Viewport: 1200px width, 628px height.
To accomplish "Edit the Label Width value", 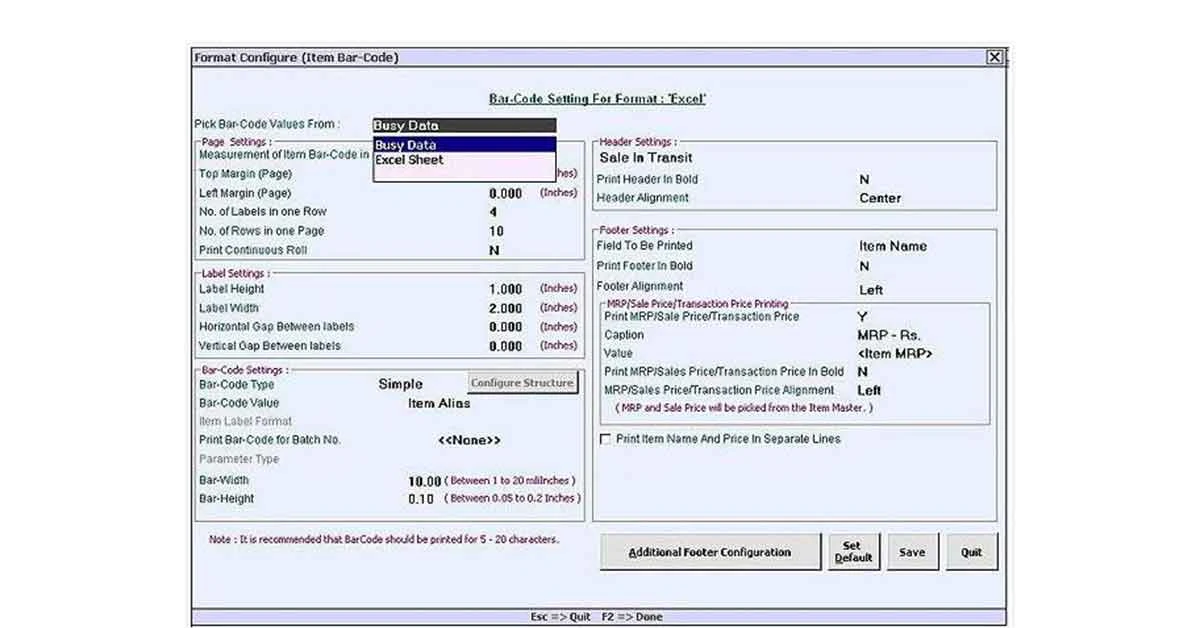I will point(510,308).
